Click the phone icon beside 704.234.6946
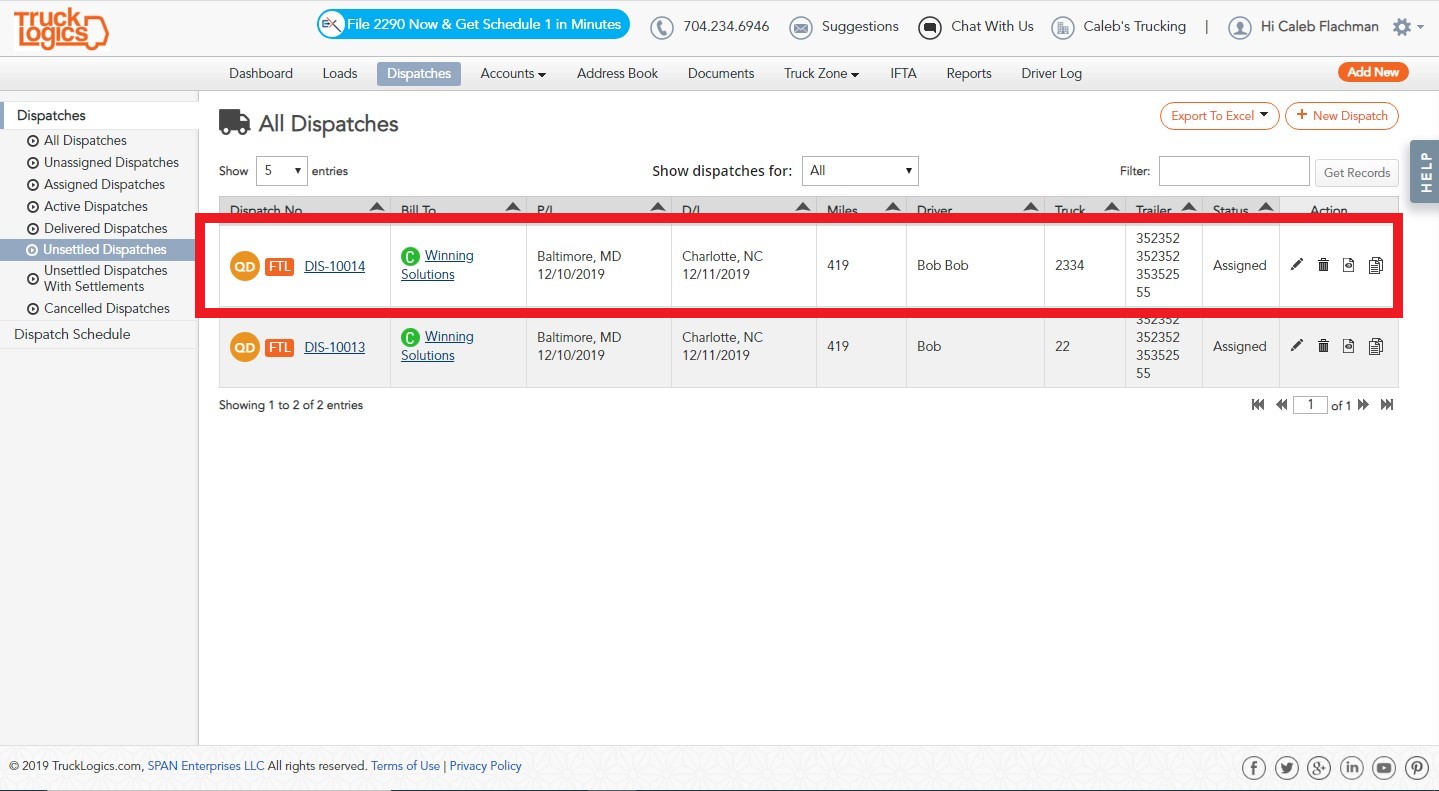Viewport: 1439px width, 791px height. click(x=662, y=28)
